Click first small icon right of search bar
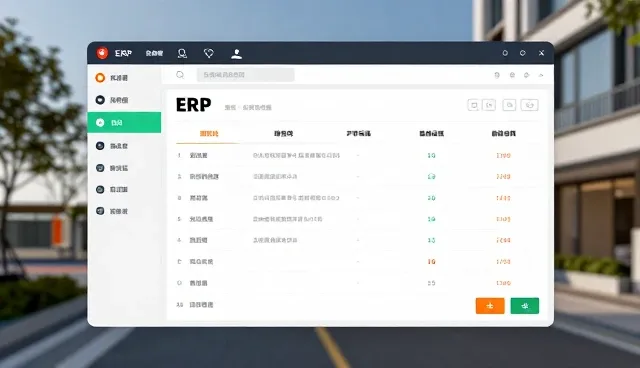Viewport: 640px width, 368px height. pyautogui.click(x=497, y=75)
